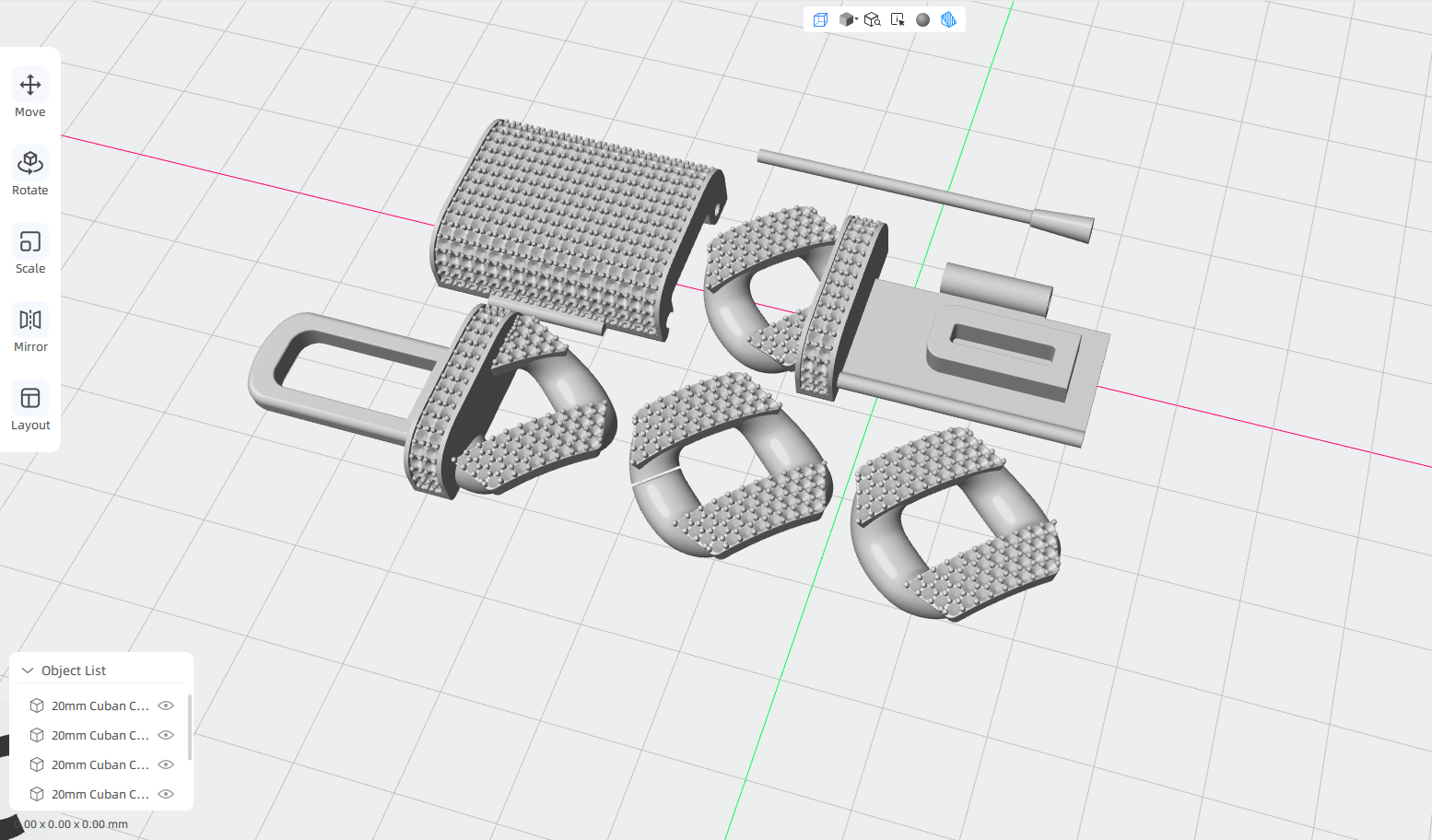Click the model inspect magnifier cube icon
This screenshot has width=1432, height=840.
click(x=872, y=19)
